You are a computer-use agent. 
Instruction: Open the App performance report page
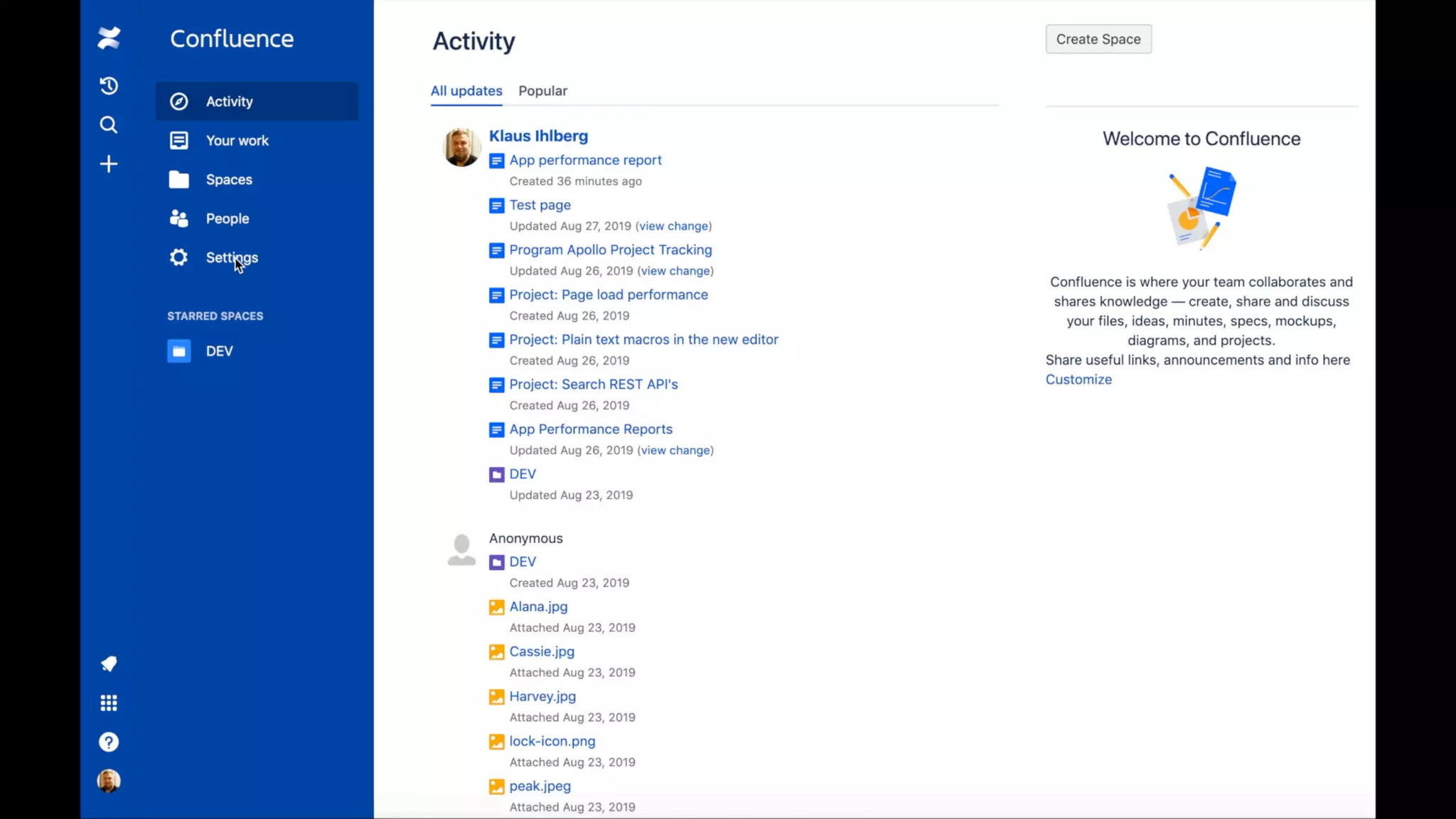(x=585, y=161)
